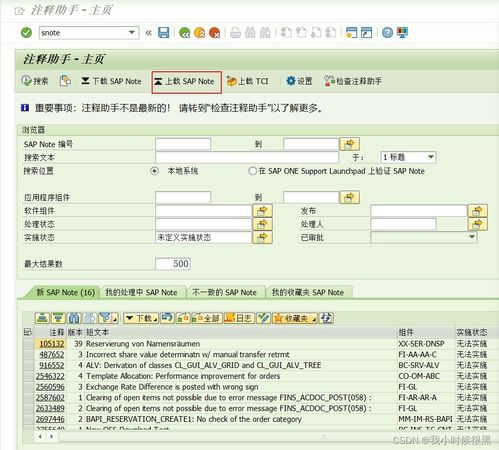Select the SAP ONE Support Launchpad radio option
499x450 pixels.
click(252, 171)
